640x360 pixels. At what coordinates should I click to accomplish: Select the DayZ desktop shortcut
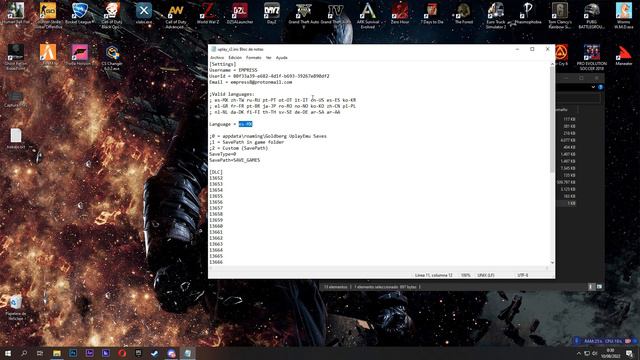[272, 13]
